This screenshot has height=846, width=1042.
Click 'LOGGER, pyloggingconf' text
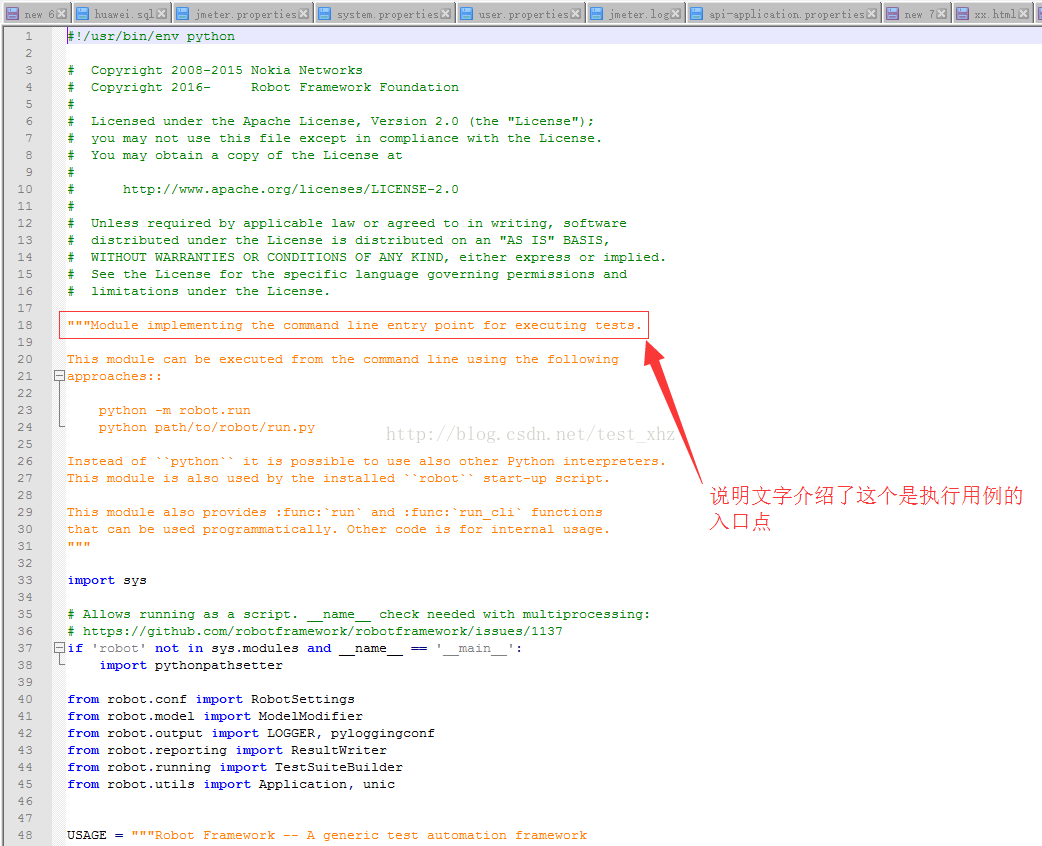351,733
